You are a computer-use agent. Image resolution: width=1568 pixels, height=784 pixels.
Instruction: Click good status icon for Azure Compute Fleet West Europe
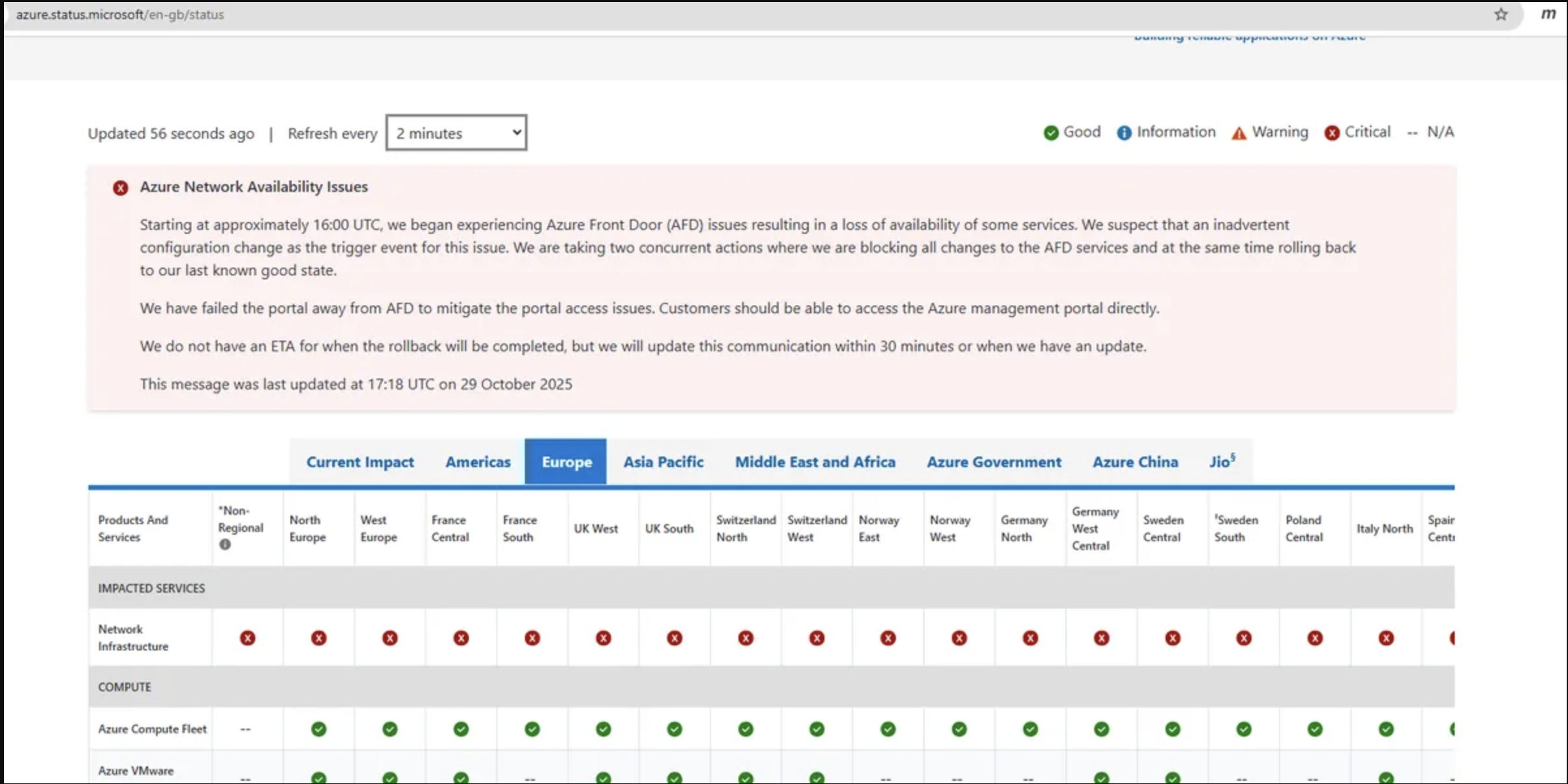click(x=389, y=729)
